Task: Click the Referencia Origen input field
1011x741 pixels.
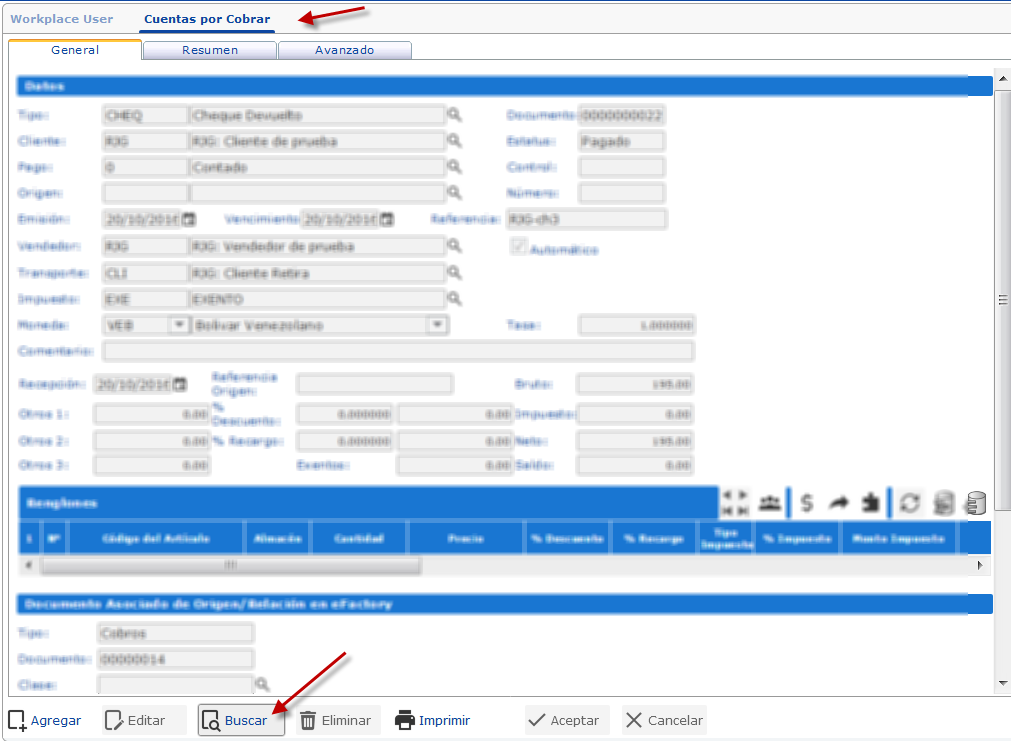Action: (x=375, y=384)
